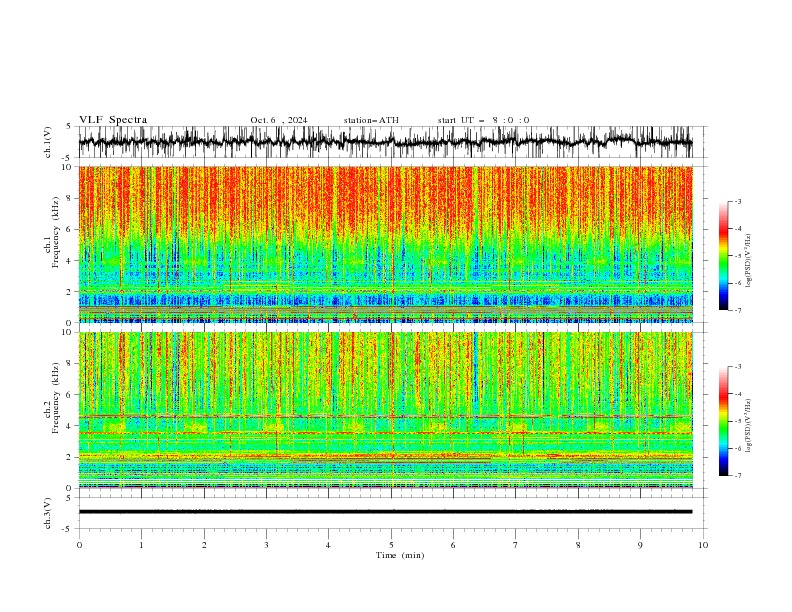Click the "5" tick on ch.1 voltage axis
792x612 pixels.
(70, 127)
